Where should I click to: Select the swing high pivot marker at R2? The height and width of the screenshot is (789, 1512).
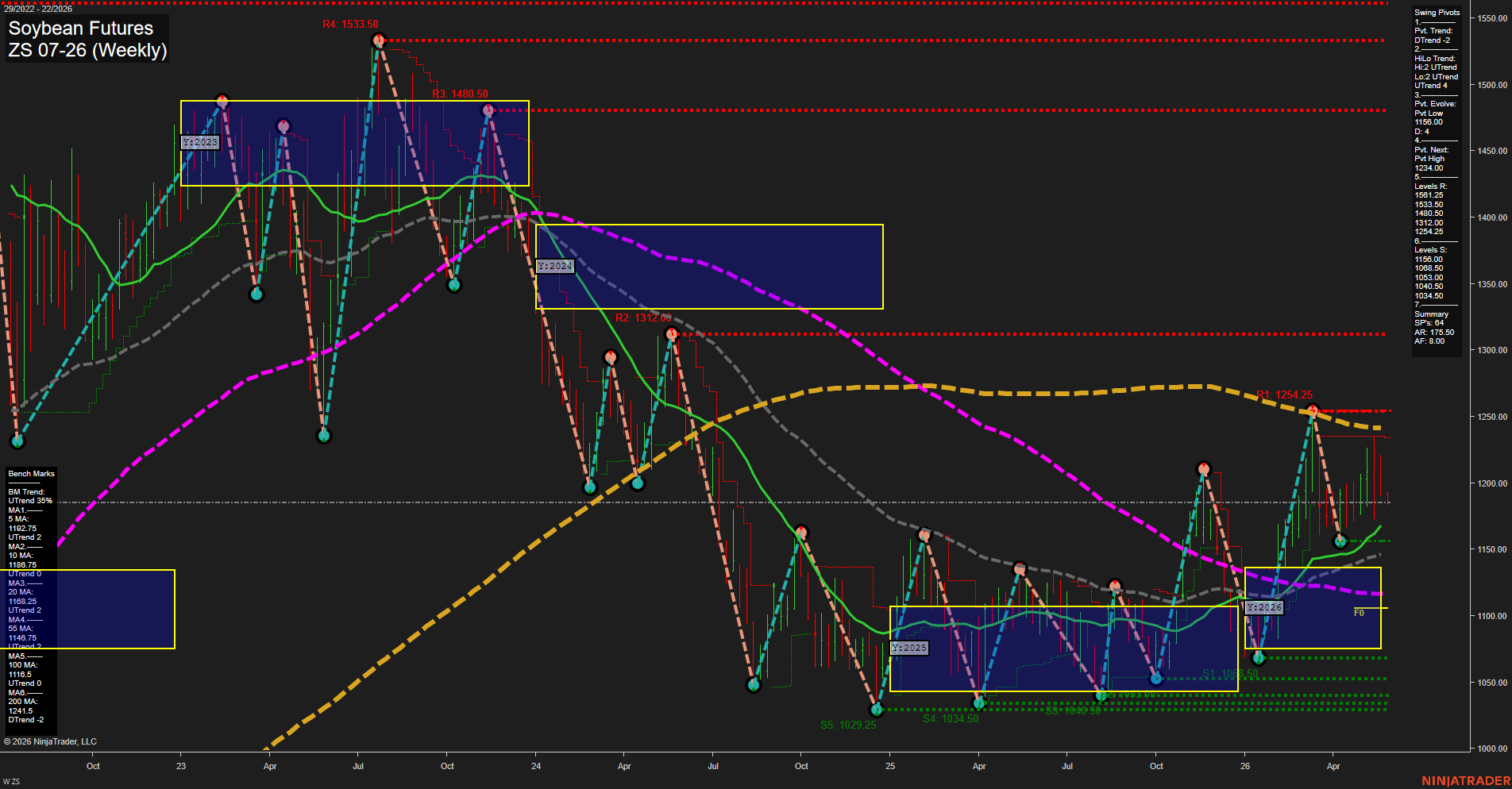tap(672, 334)
